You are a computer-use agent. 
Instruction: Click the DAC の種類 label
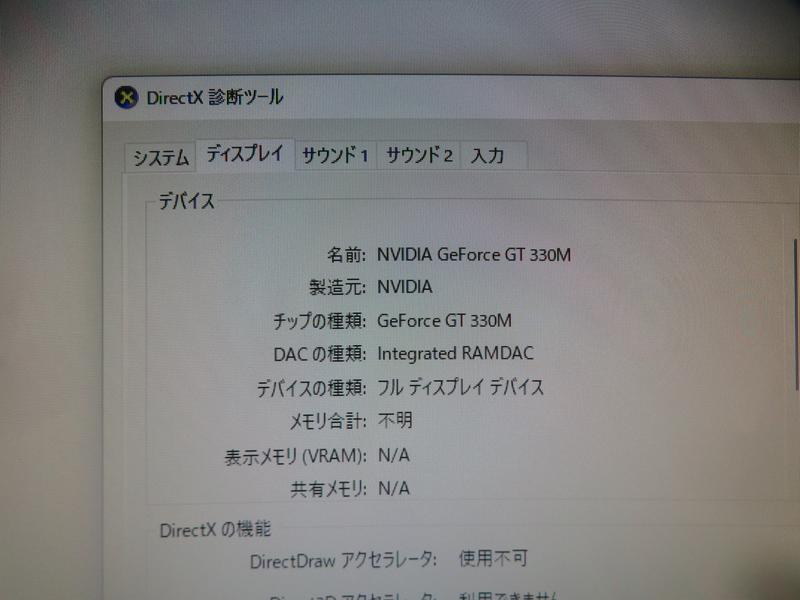(x=320, y=354)
